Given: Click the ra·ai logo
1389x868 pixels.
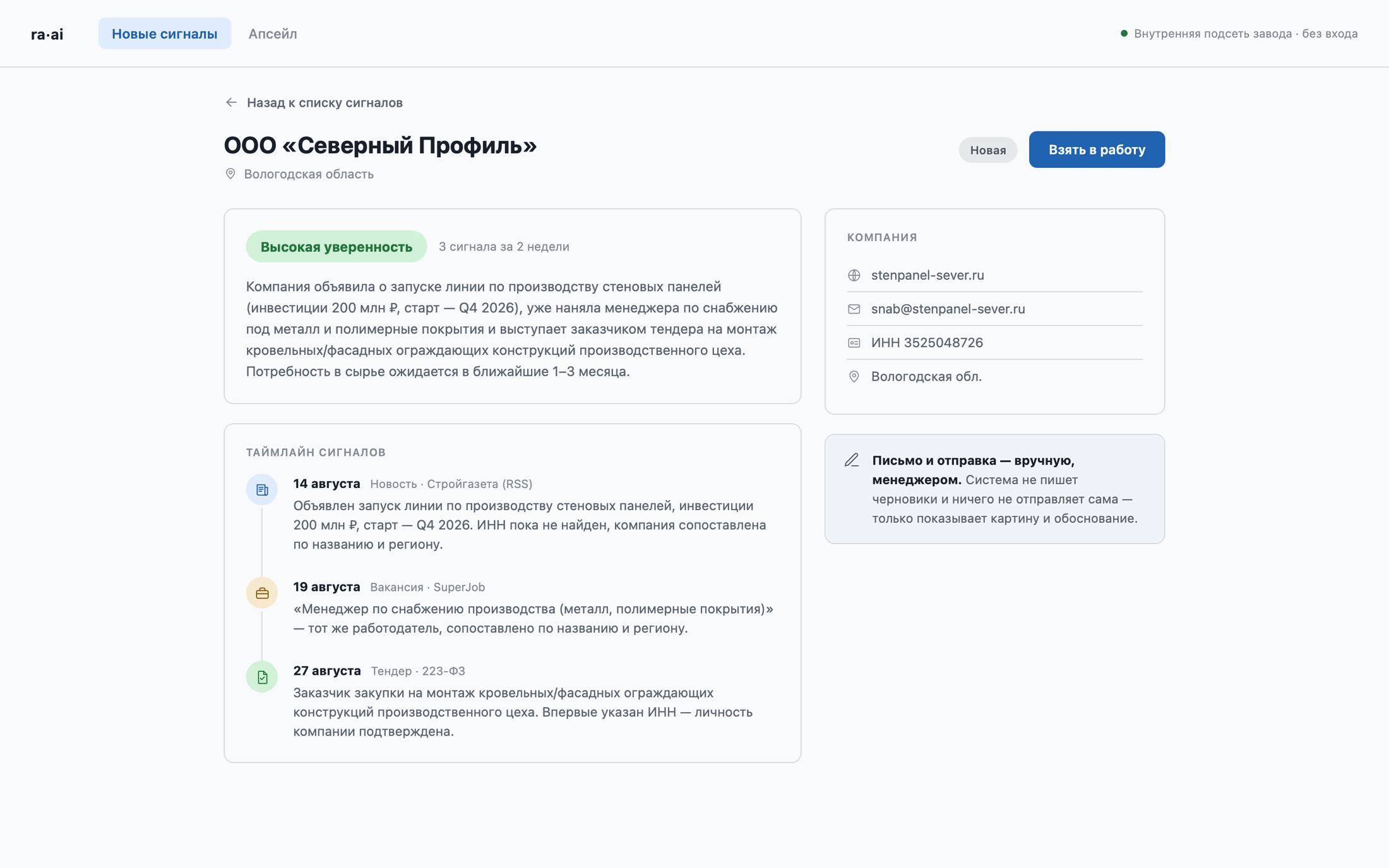Looking at the screenshot, I should click(47, 34).
